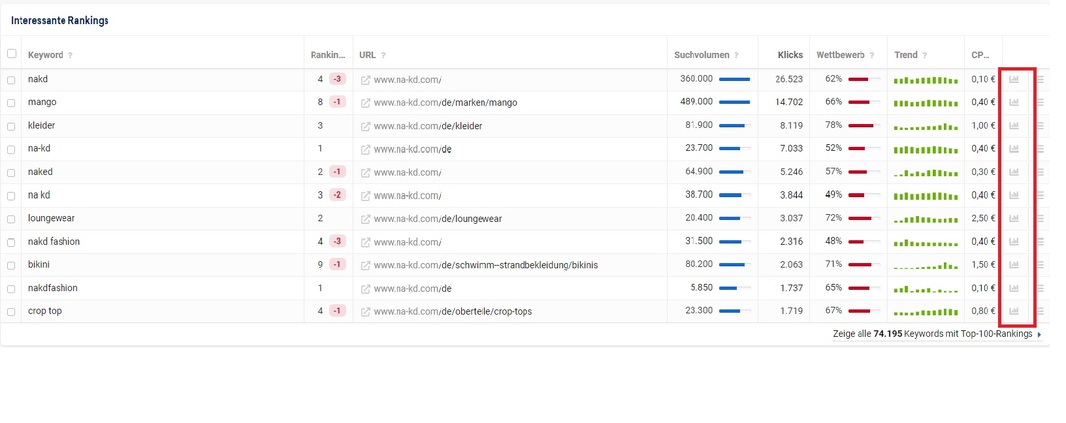This screenshot has height=423, width=1066.
Task: Open ranking history chart icon for naked row
Action: (x=1014, y=172)
